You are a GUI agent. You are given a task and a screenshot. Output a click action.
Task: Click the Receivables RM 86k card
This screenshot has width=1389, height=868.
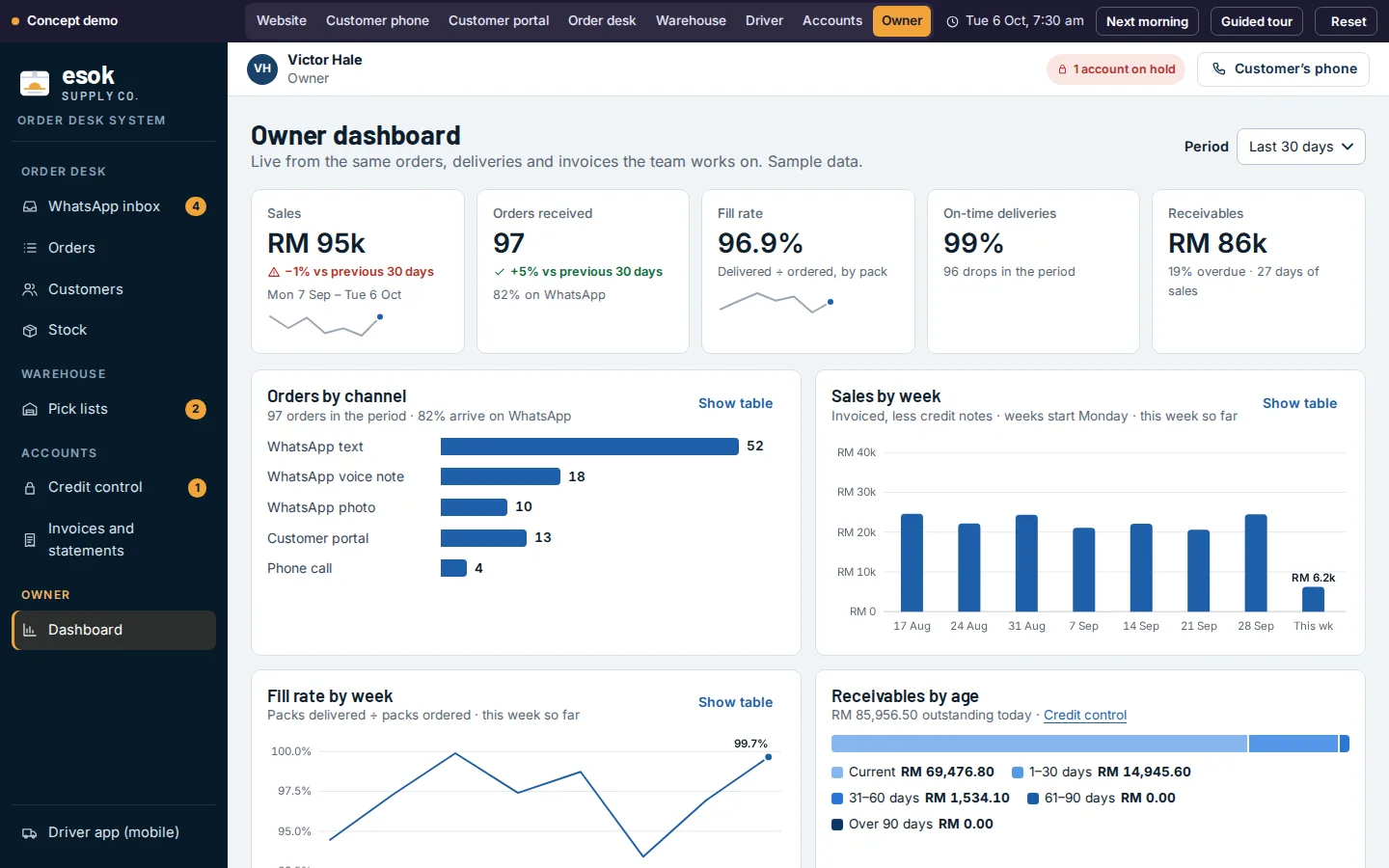click(1259, 271)
